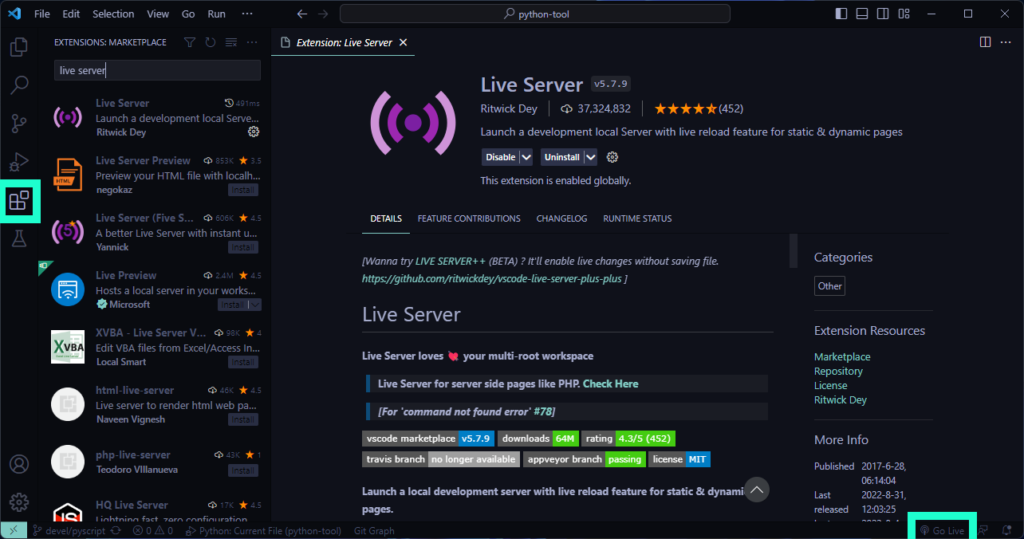Click the extension search input field
Viewport: 1024px width, 539px height.
(x=157, y=71)
